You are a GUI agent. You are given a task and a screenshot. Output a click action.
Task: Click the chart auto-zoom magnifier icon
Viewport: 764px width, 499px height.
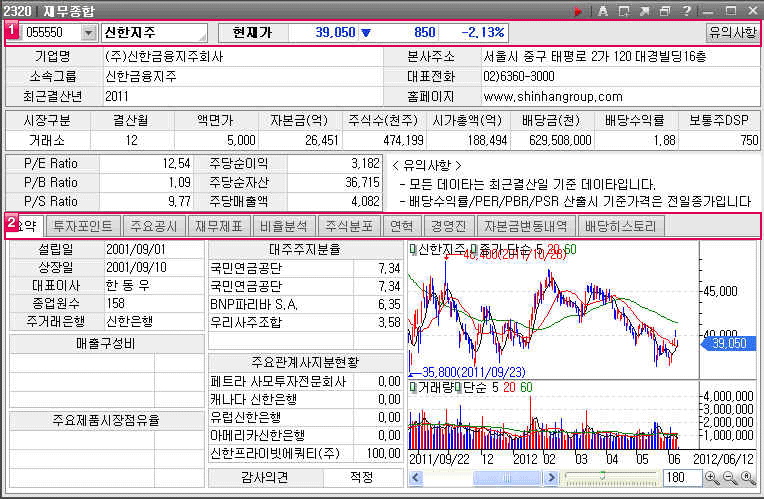748,478
